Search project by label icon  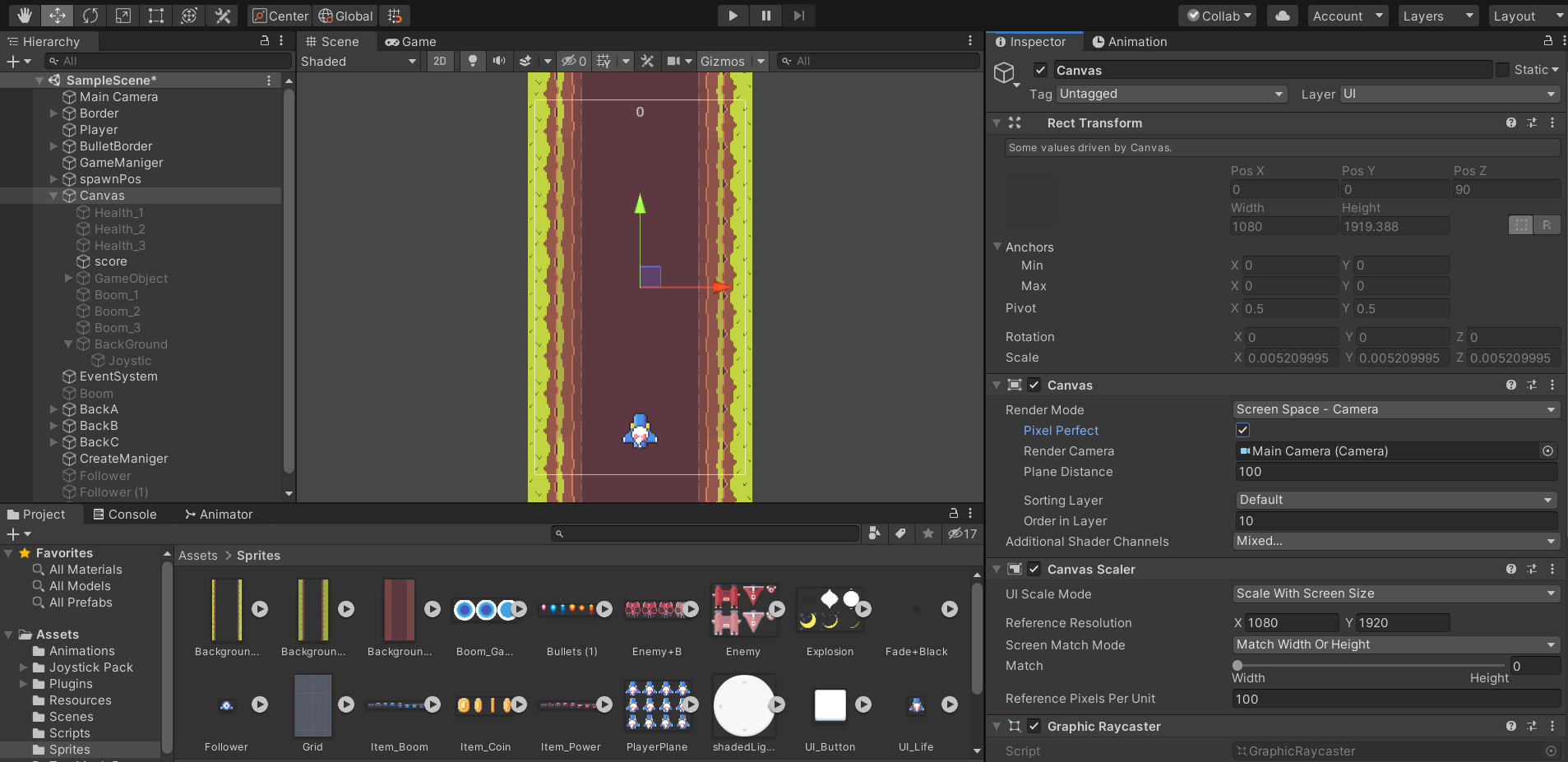(x=900, y=533)
